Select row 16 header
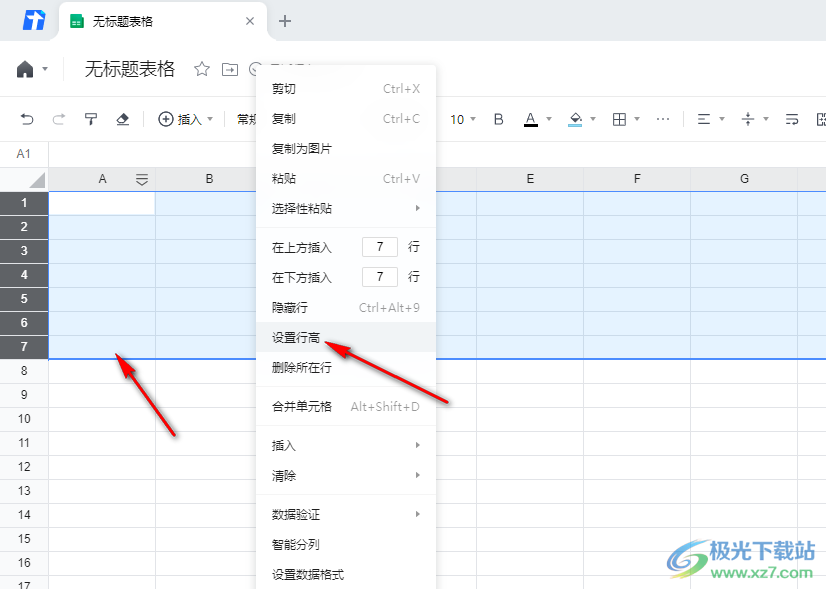 point(24,563)
